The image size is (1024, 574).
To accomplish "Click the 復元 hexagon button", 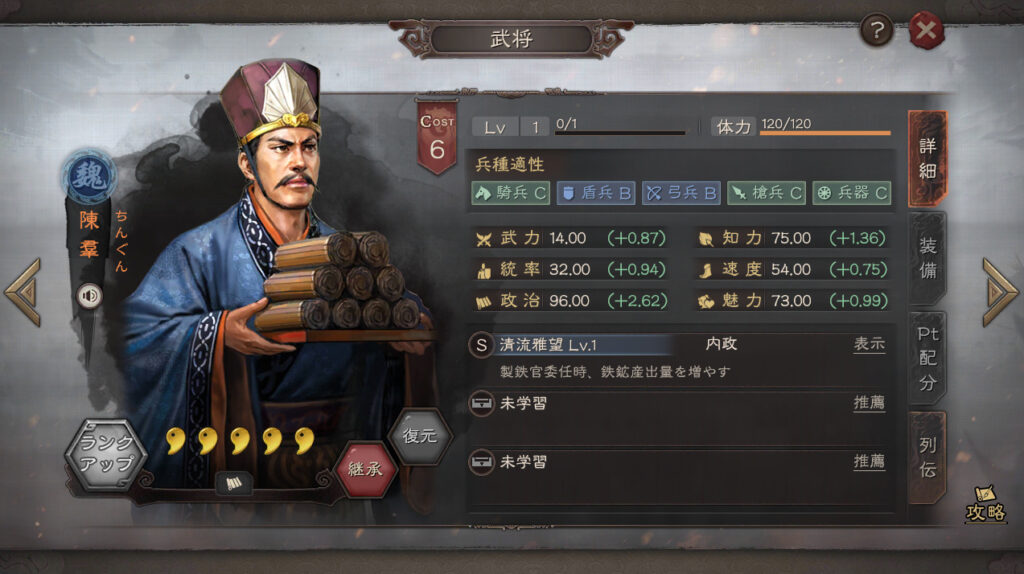I will click(x=419, y=436).
